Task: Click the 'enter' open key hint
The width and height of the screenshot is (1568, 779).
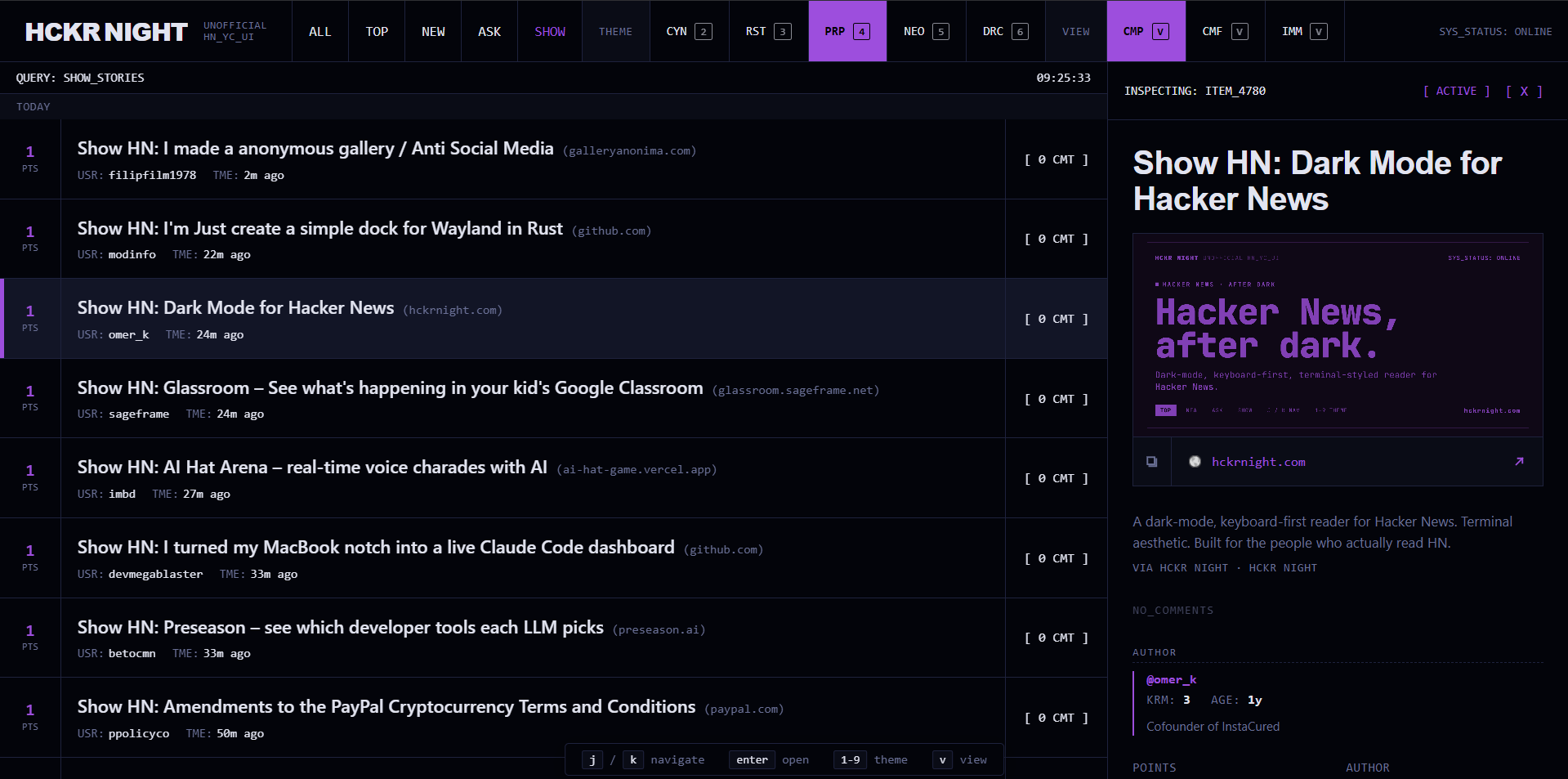Action: [752, 759]
